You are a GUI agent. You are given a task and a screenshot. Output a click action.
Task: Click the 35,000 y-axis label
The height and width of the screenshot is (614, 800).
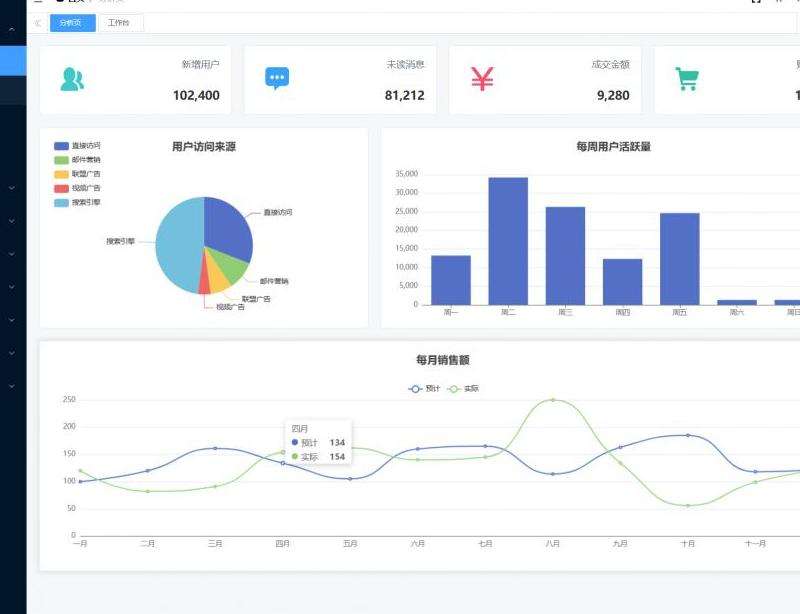(x=407, y=174)
